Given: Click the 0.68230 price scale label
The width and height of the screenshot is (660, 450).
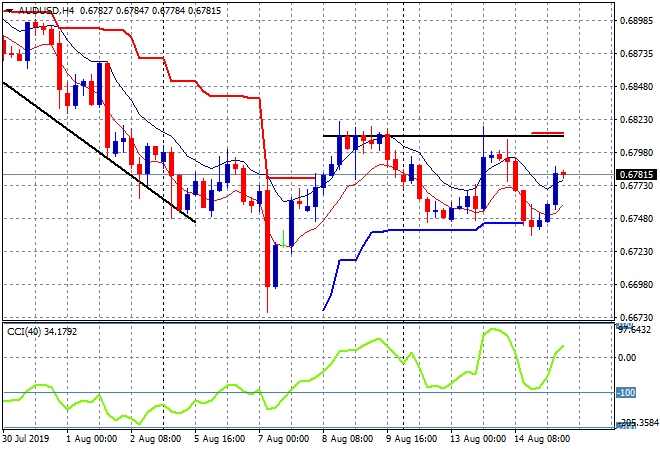Looking at the screenshot, I should point(636,120).
